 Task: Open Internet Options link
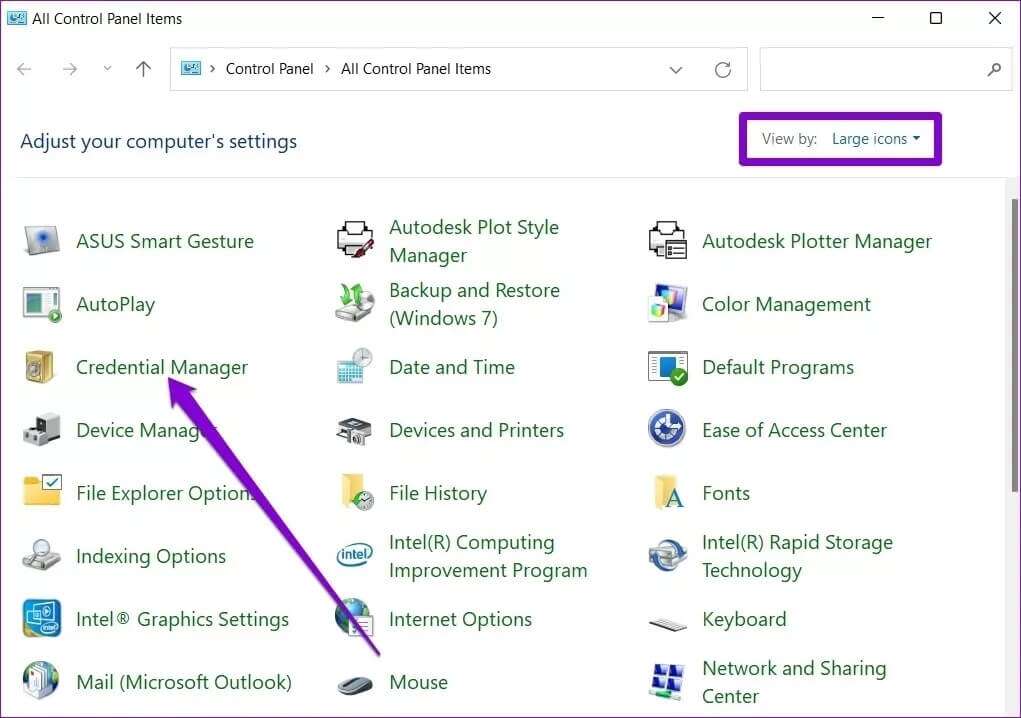pyautogui.click(x=460, y=619)
